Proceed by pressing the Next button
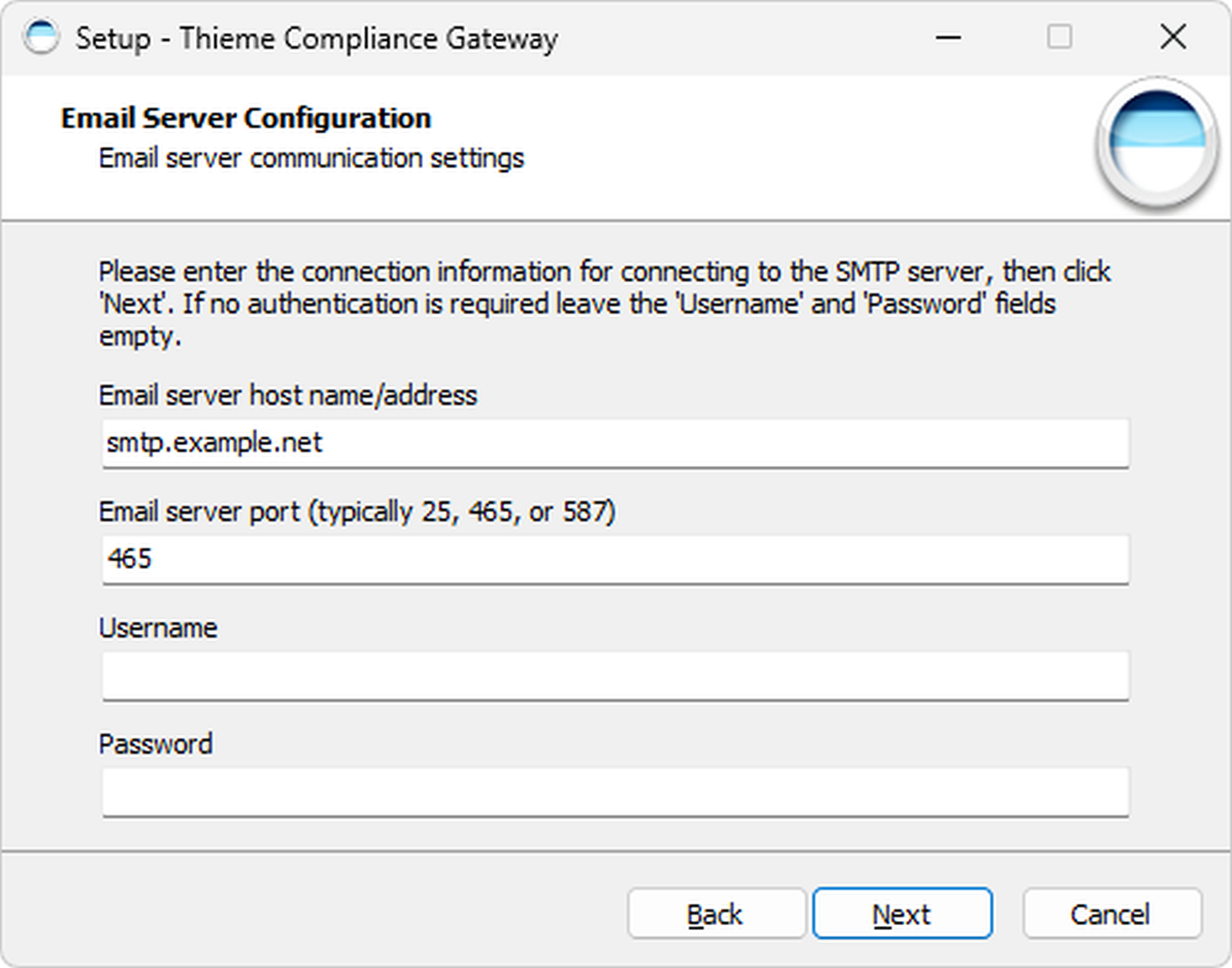Screen dimensions: 1232x968 902,914
